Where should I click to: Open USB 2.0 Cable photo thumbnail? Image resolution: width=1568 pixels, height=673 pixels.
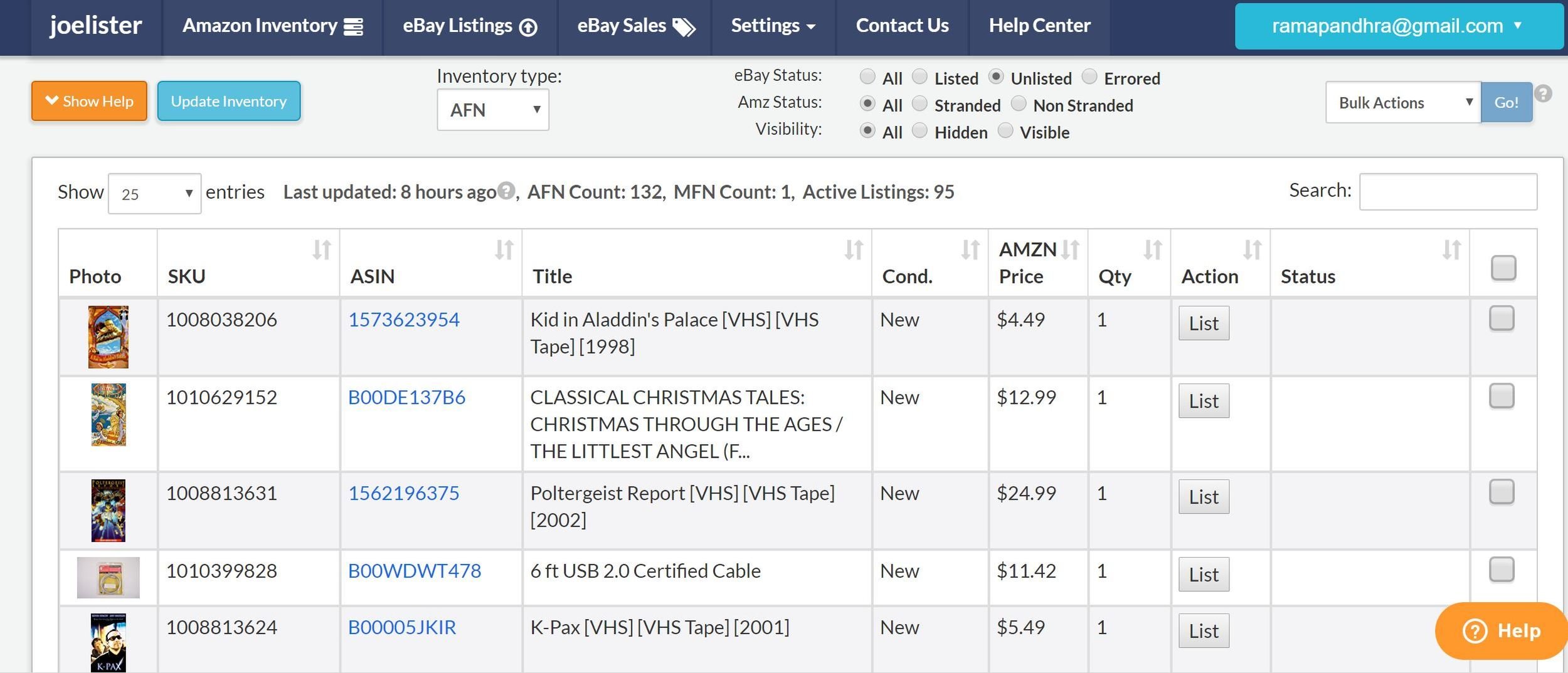109,578
